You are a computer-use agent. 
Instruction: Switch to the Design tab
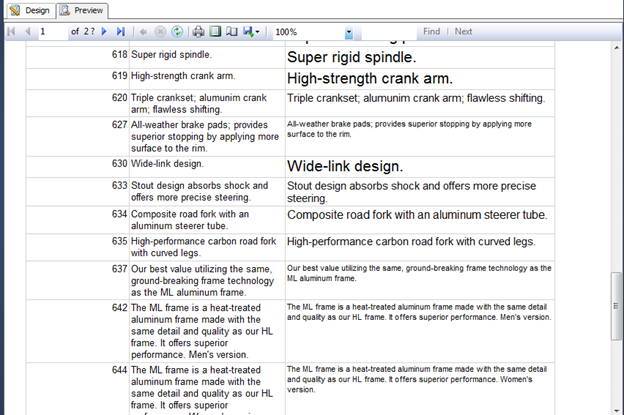(x=30, y=10)
